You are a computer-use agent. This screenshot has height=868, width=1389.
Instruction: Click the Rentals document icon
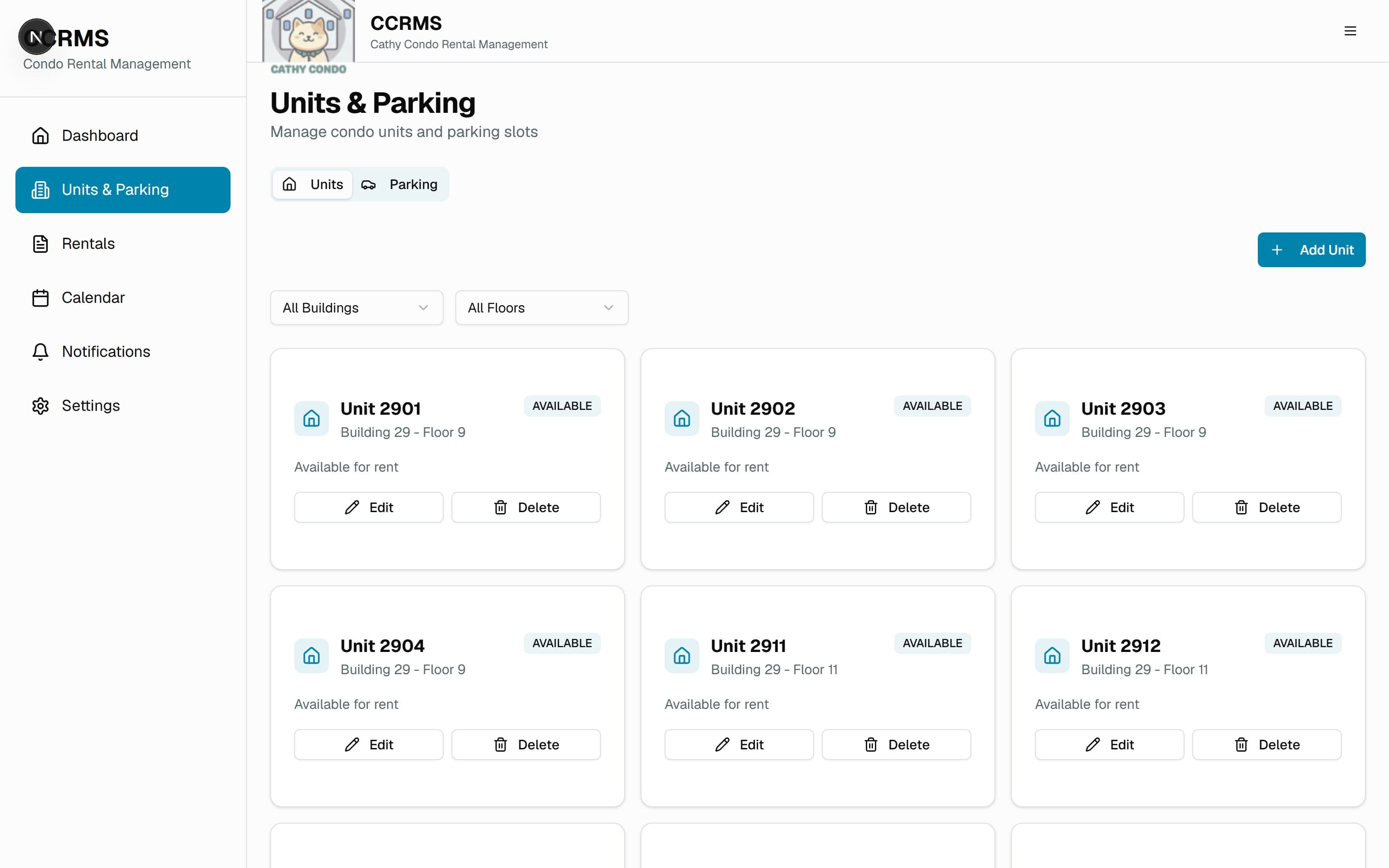coord(40,244)
